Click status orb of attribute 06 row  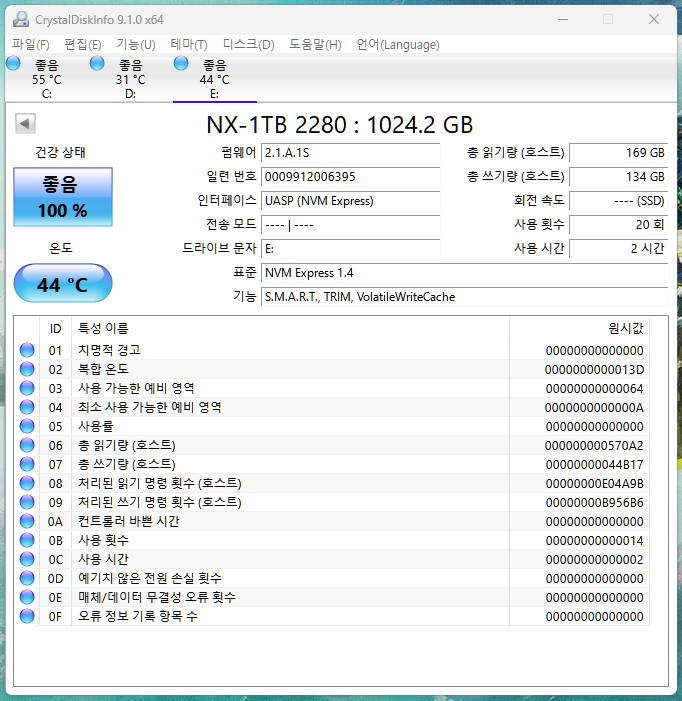coord(27,445)
